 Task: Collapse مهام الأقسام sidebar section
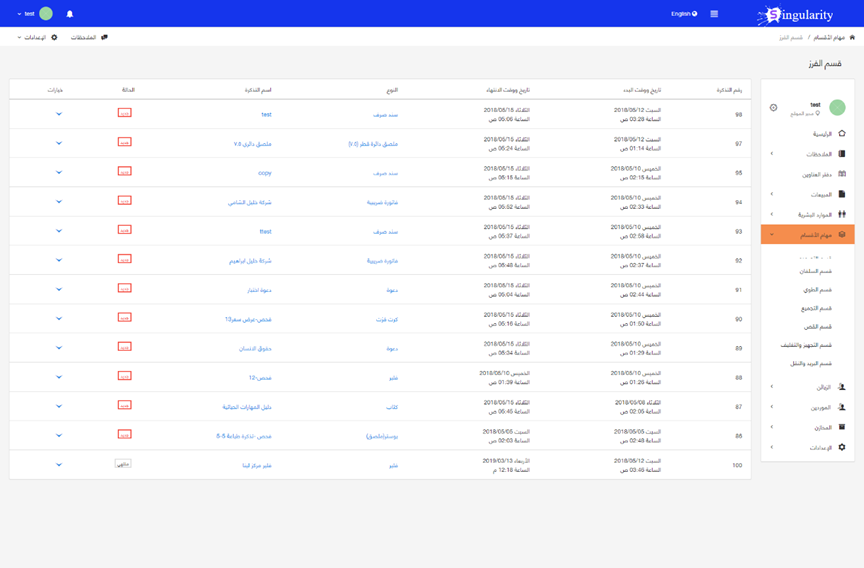pos(808,235)
